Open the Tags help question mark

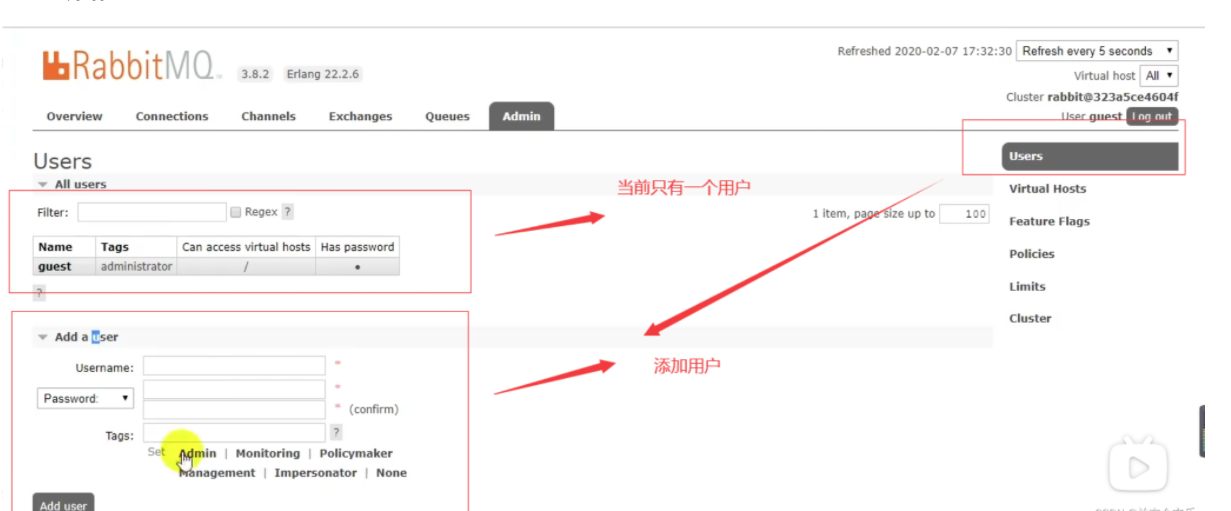pyautogui.click(x=337, y=432)
